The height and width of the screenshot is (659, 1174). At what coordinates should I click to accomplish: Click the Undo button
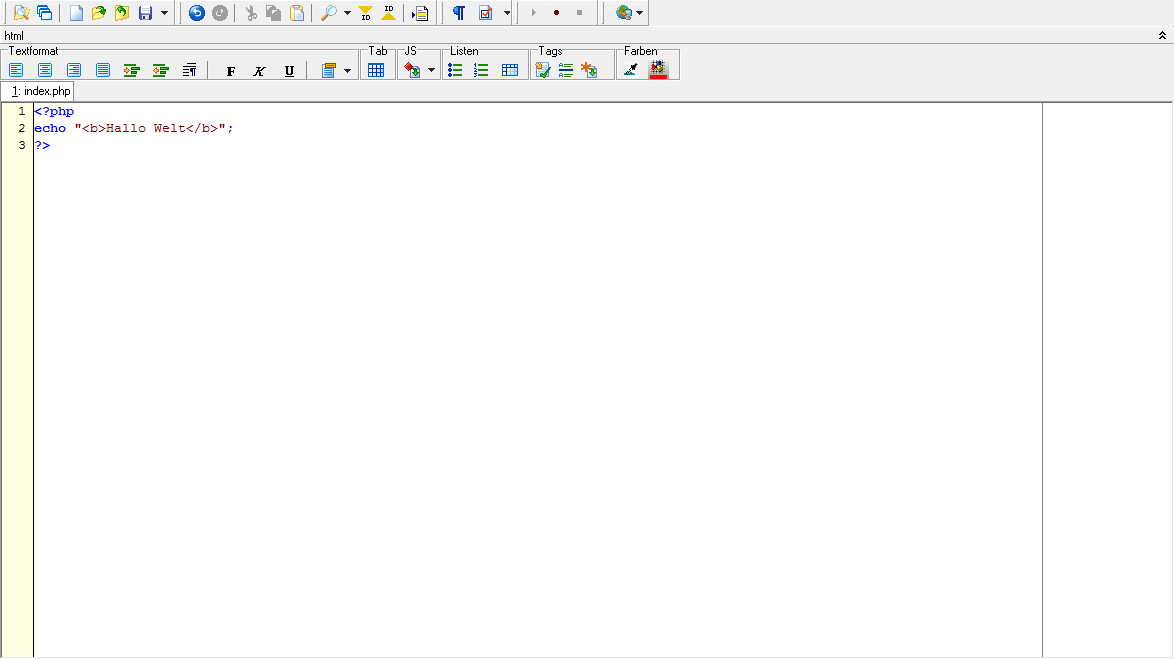(x=197, y=13)
